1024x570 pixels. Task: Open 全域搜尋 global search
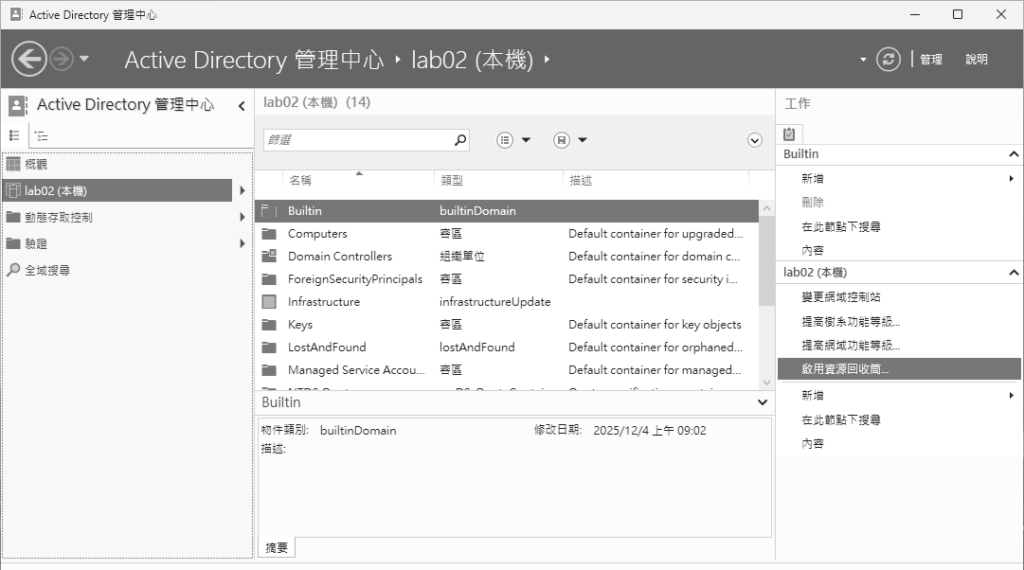pyautogui.click(x=47, y=270)
